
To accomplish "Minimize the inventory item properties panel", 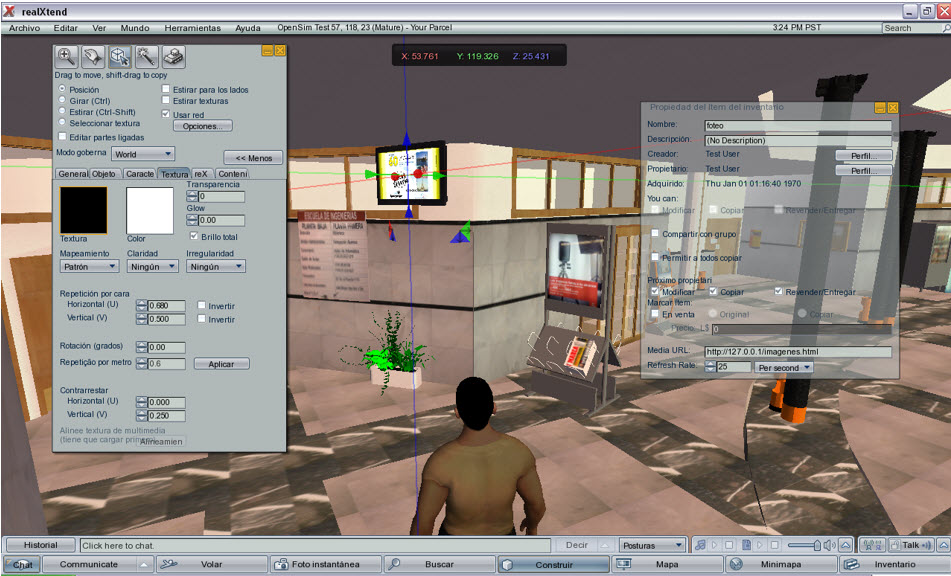I will tap(880, 107).
